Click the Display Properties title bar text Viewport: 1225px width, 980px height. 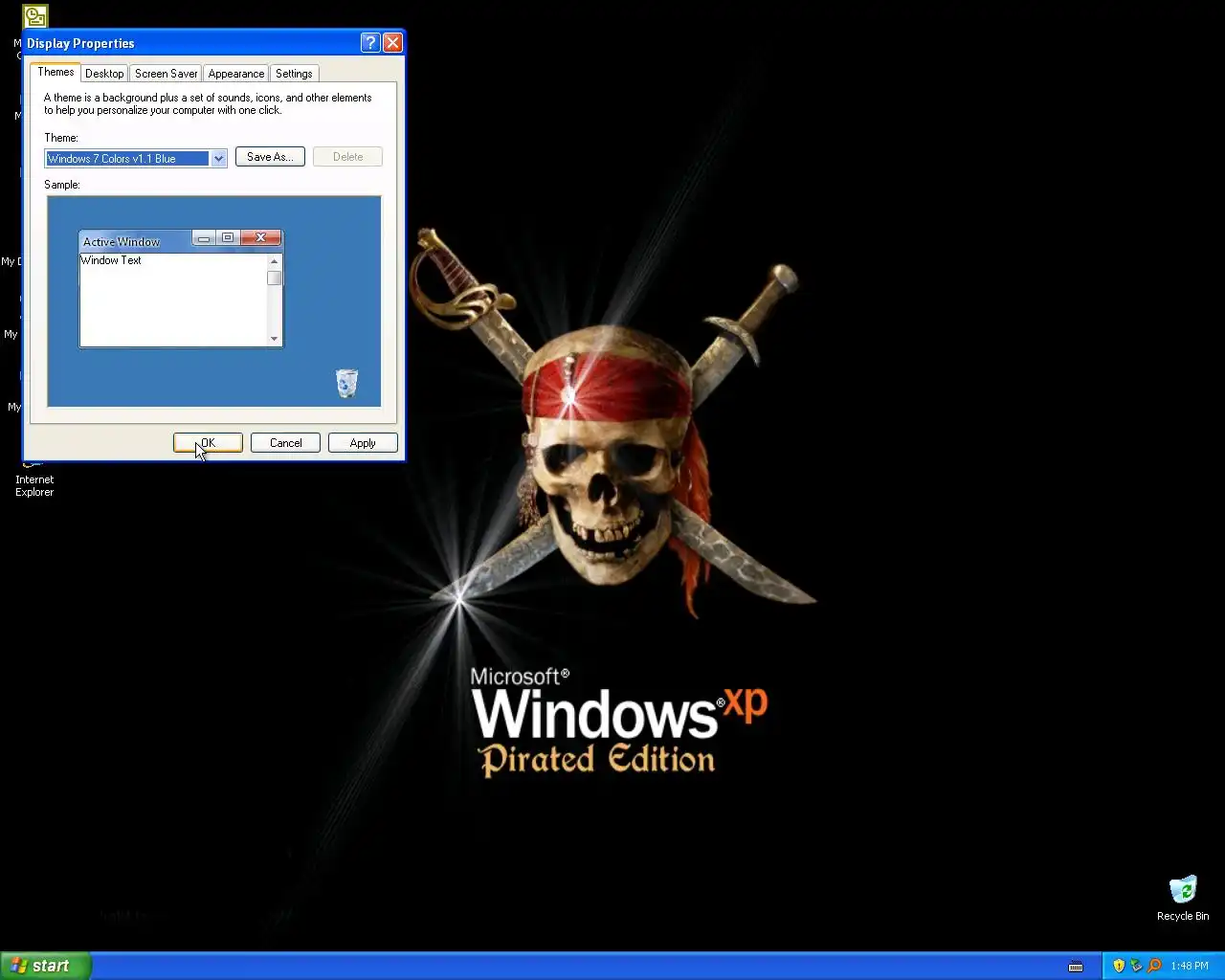[x=80, y=43]
